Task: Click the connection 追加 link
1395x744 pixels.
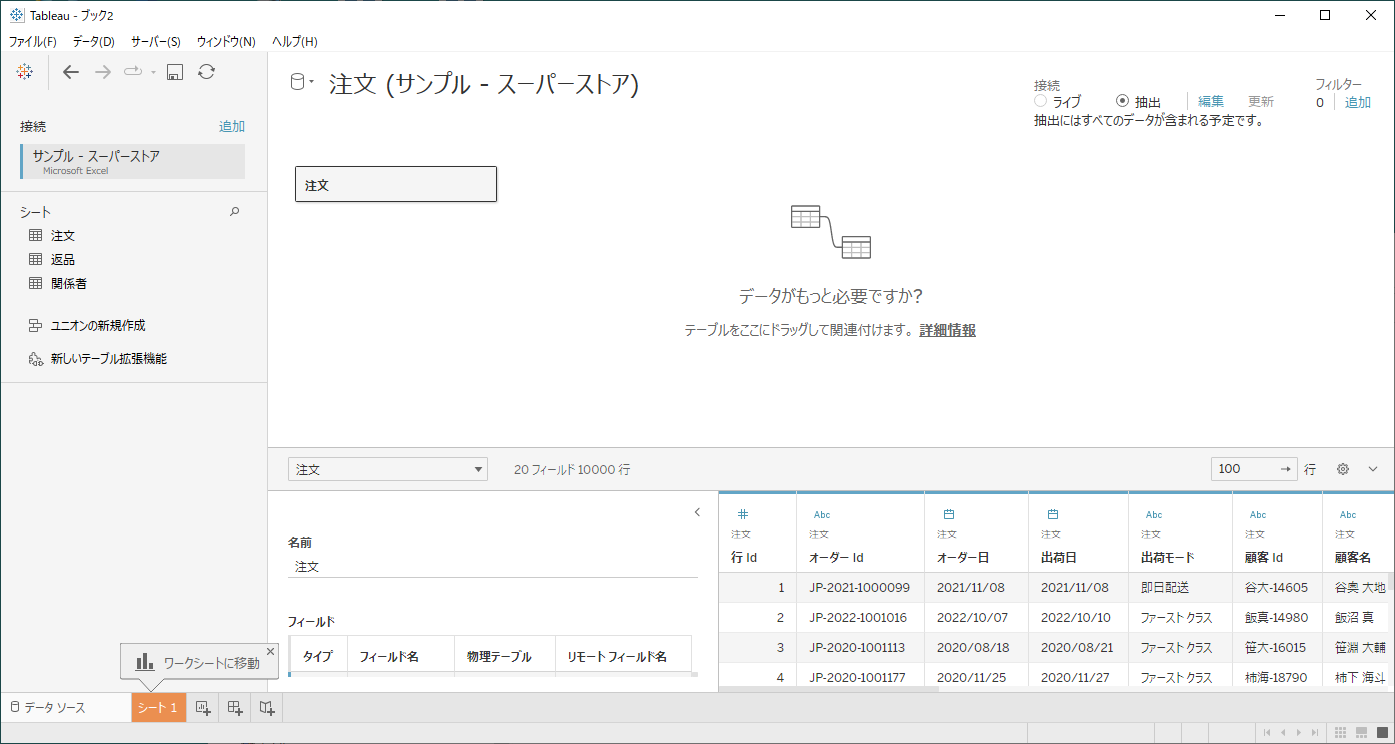Action: (232, 126)
